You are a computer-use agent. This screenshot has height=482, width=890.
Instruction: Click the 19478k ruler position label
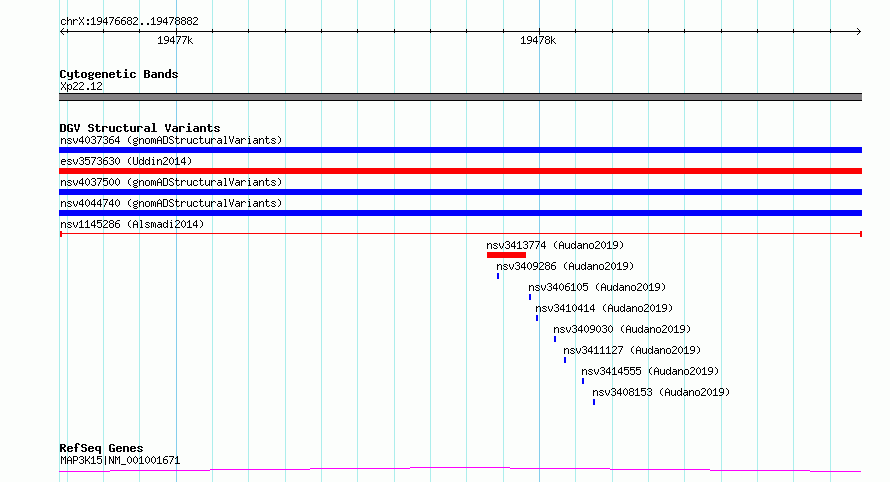pyautogui.click(x=538, y=40)
